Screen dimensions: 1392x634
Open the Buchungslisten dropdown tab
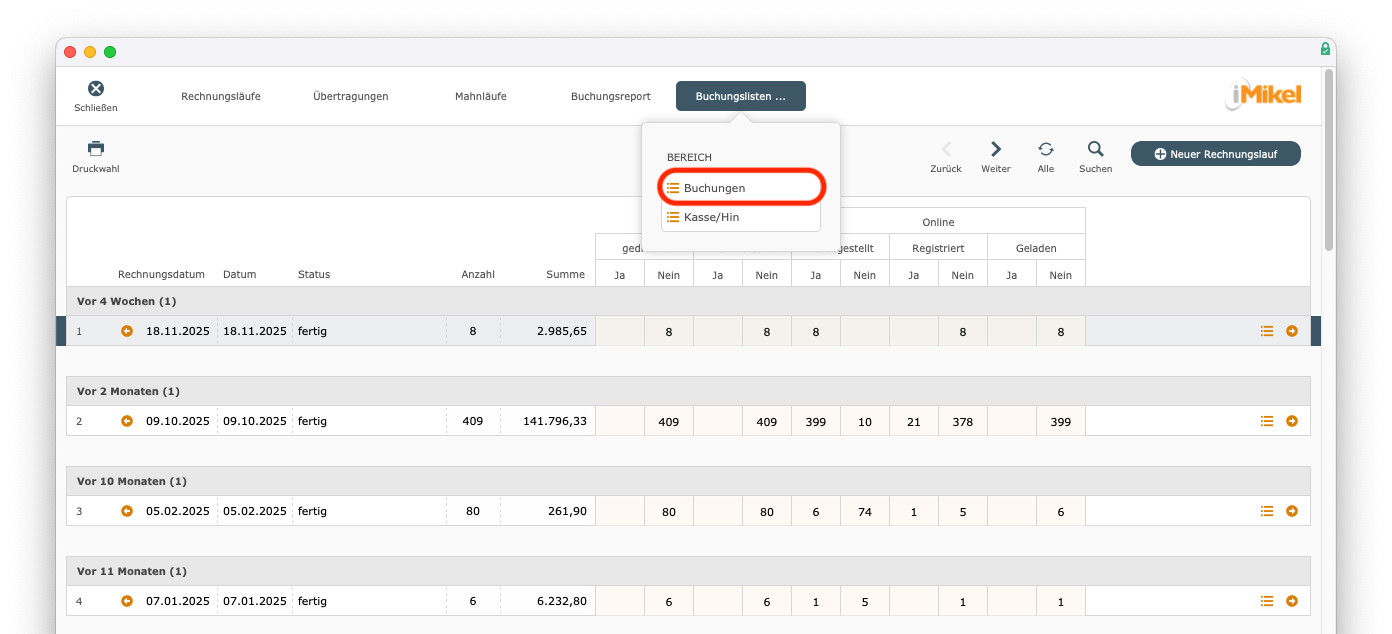(x=741, y=96)
